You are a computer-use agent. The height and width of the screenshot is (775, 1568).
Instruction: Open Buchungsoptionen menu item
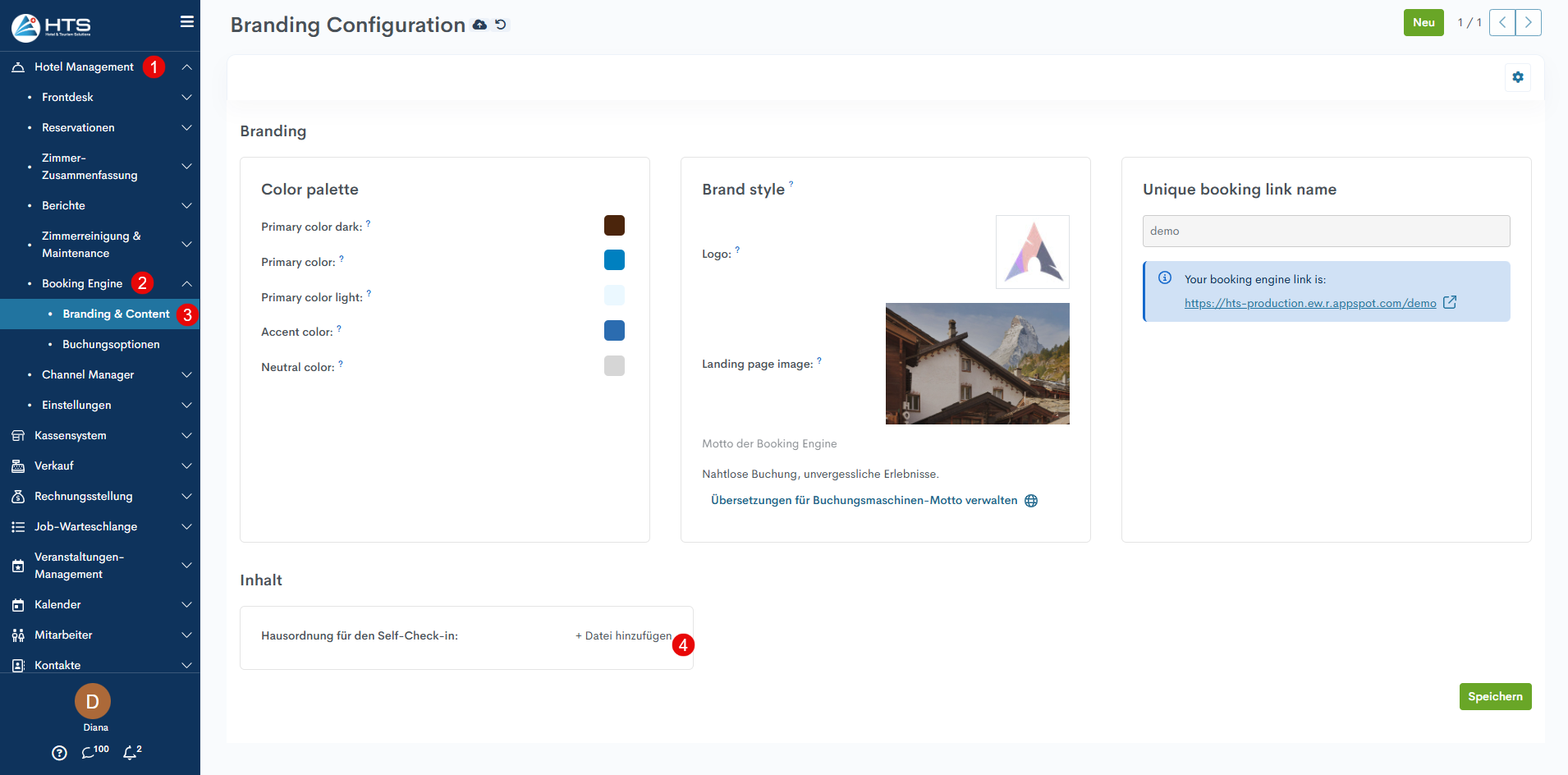[111, 345]
